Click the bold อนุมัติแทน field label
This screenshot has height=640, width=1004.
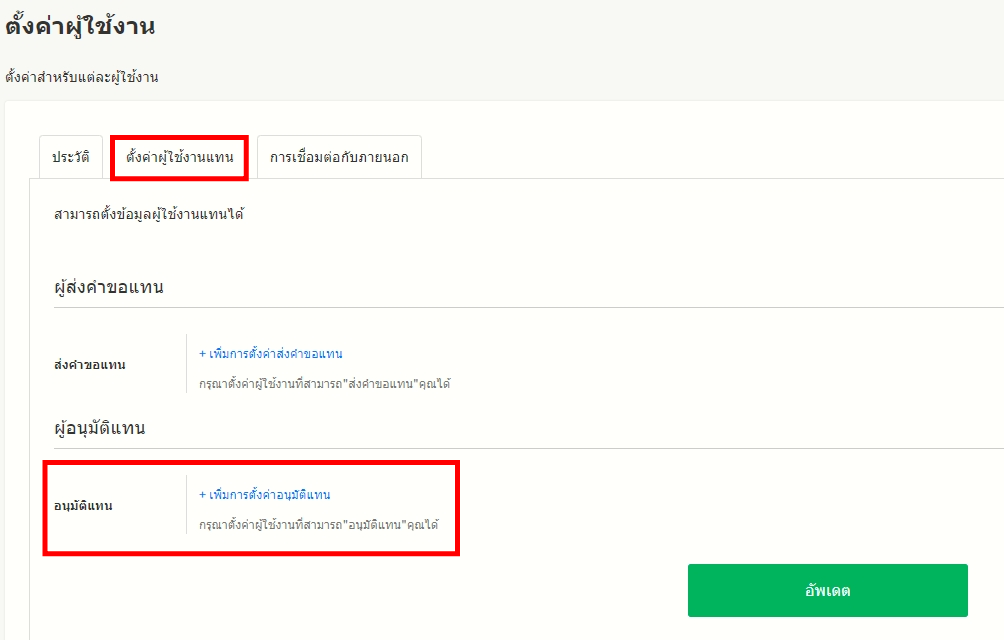[83, 506]
